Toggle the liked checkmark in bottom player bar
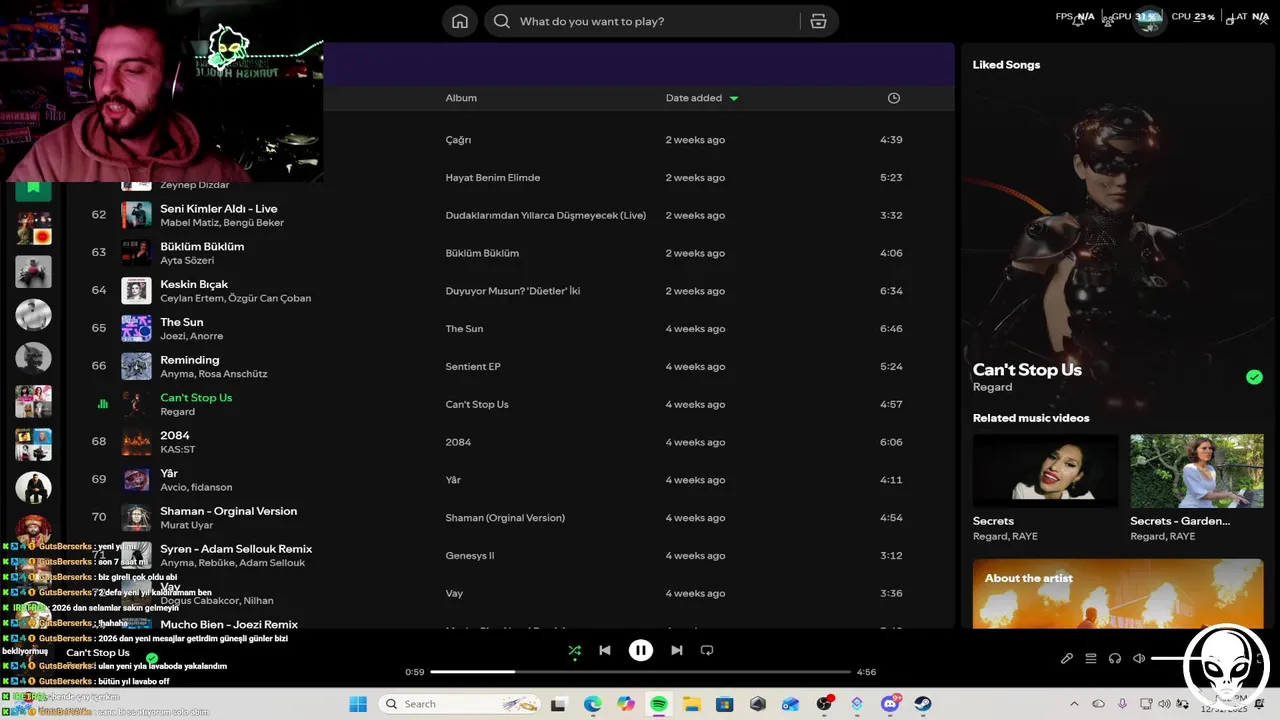The width and height of the screenshot is (1280, 720). tap(152, 658)
